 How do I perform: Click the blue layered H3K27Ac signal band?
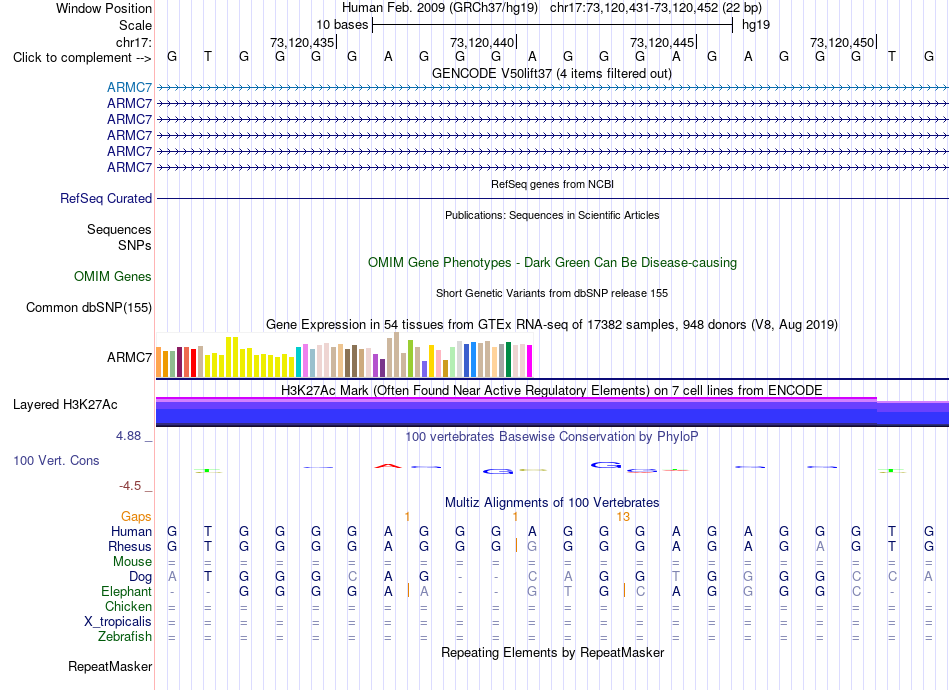pos(552,412)
